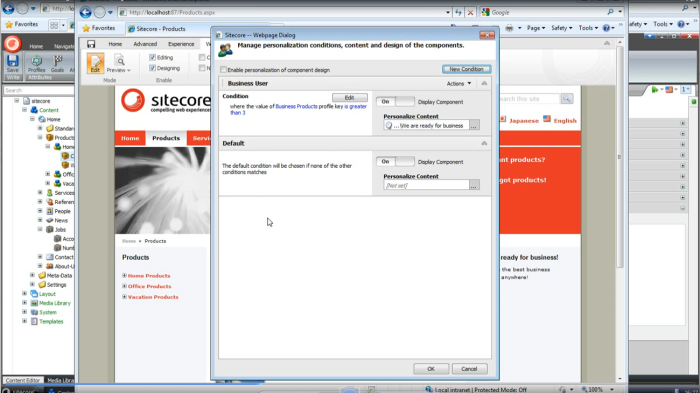Click the Sitecore round logo button
This screenshot has width=700, height=393.
[12, 44]
